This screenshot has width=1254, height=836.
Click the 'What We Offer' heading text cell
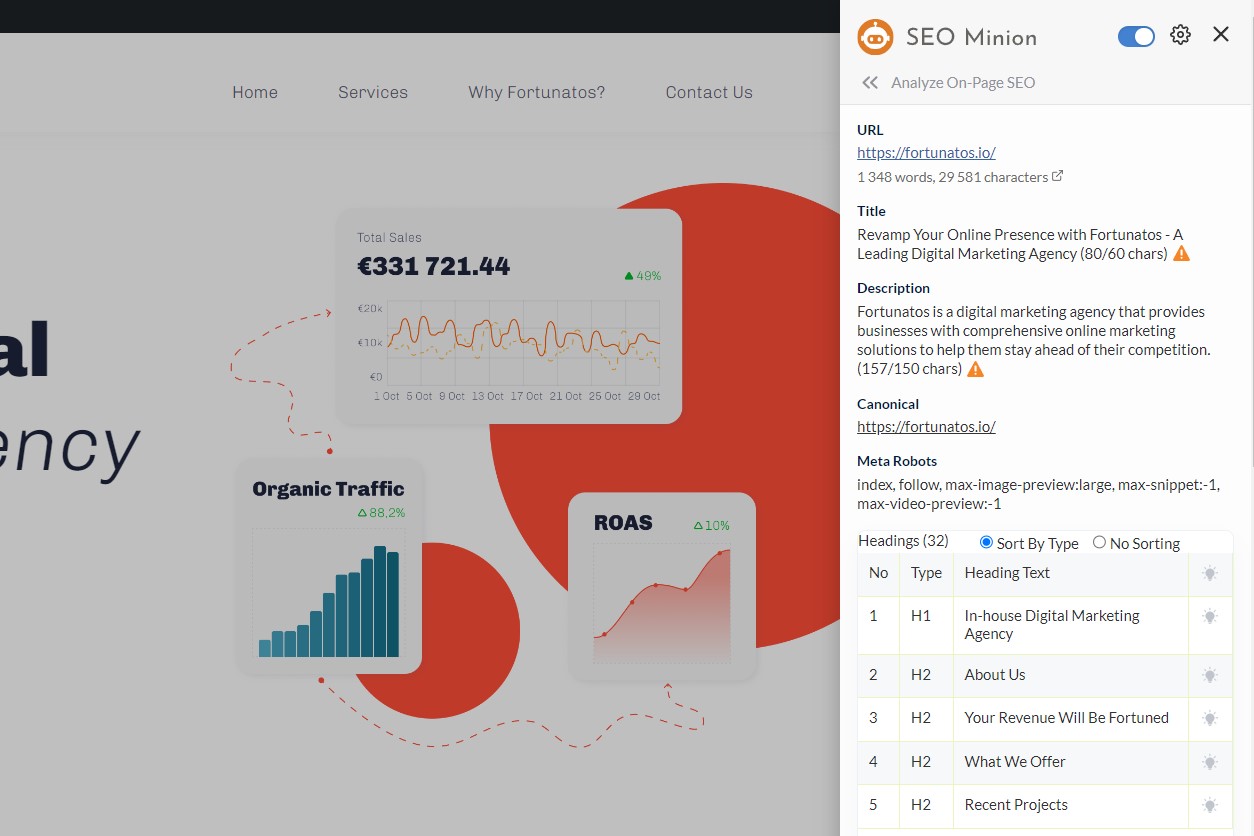(x=1071, y=762)
